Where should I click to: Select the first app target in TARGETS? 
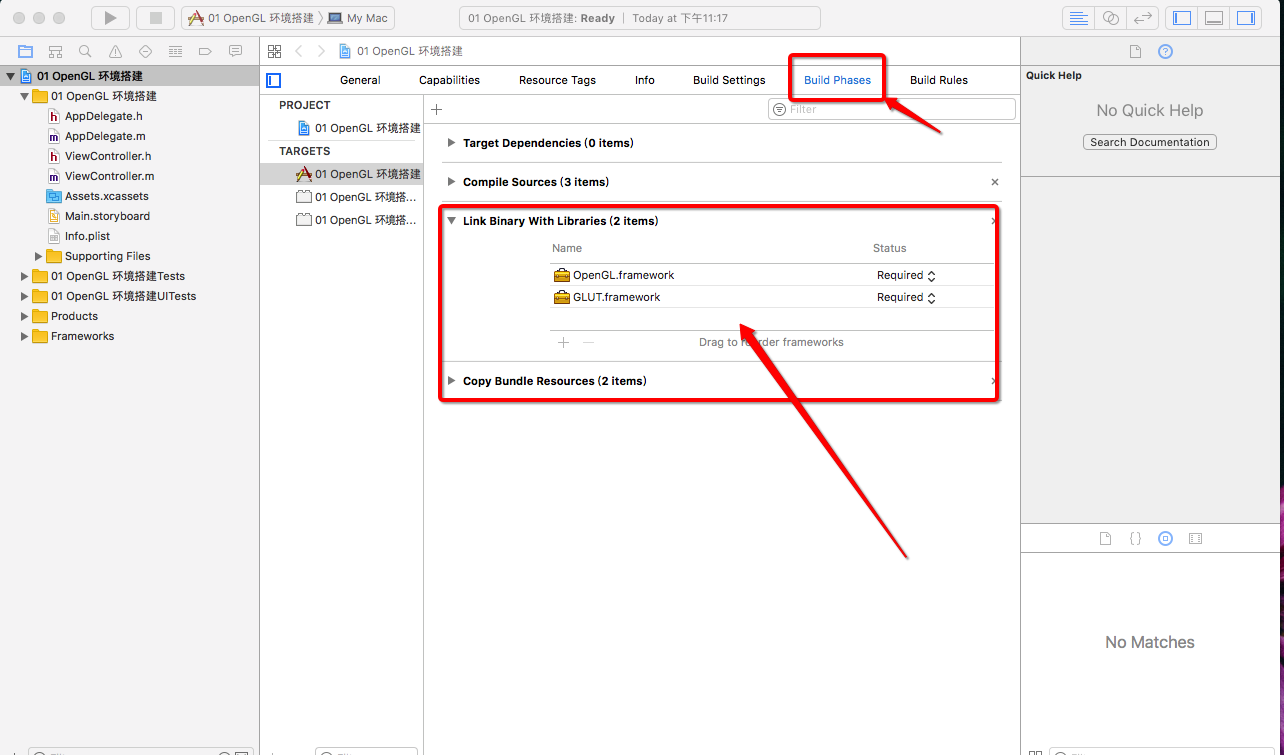(341, 174)
